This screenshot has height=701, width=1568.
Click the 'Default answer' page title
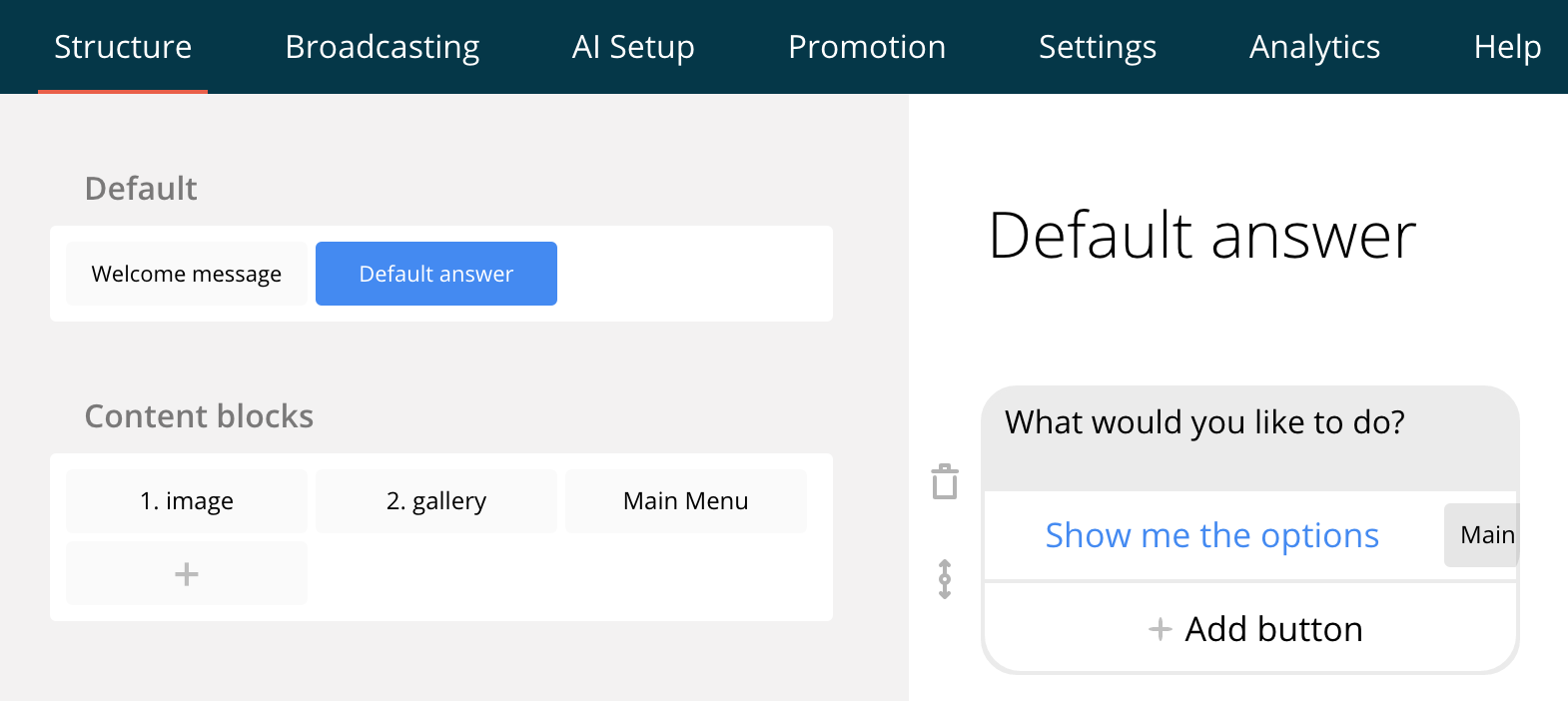[x=1201, y=237]
